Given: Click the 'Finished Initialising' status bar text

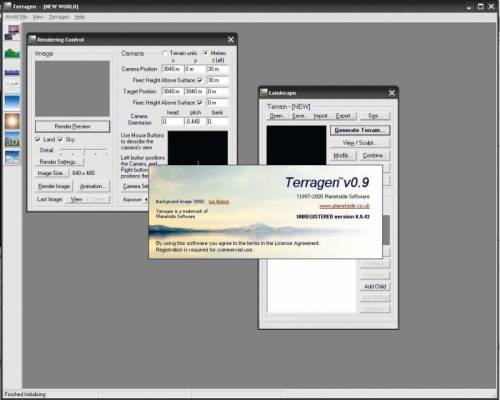Looking at the screenshot, I should 25,394.
